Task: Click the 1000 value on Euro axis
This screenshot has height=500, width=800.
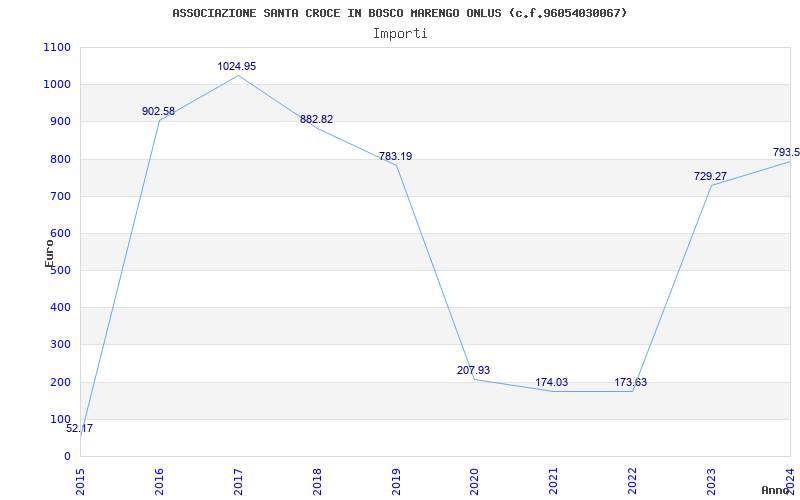Action: pos(58,85)
